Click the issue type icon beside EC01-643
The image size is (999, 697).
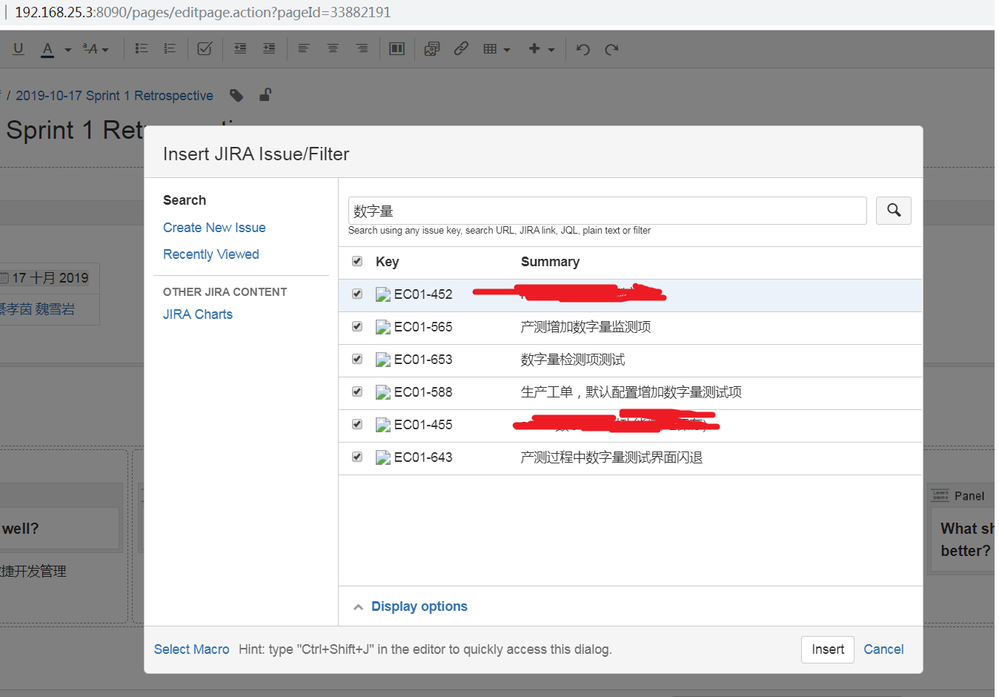pos(383,457)
